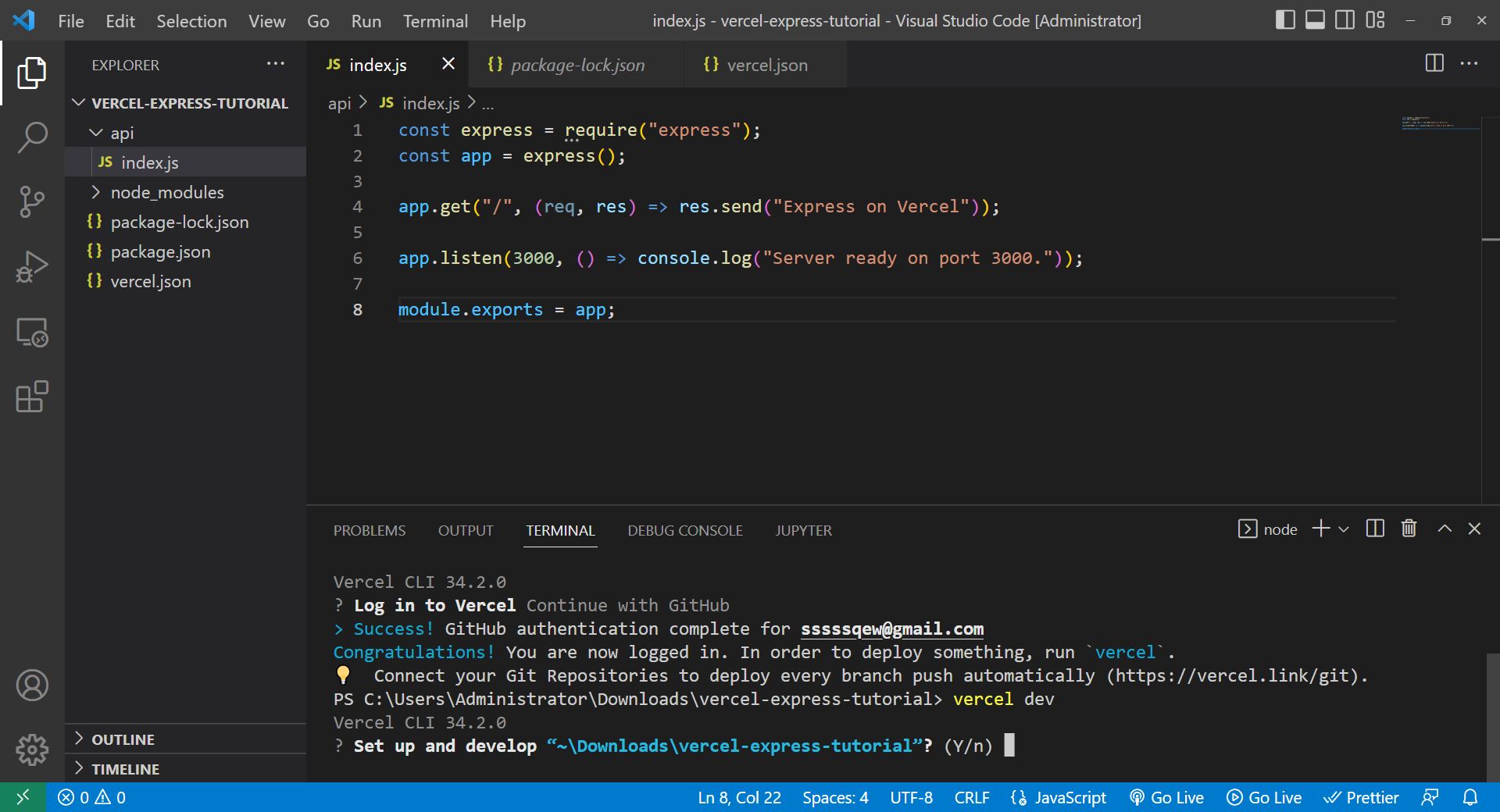
Task: Open the Run and Debug view
Action: pyautogui.click(x=32, y=266)
